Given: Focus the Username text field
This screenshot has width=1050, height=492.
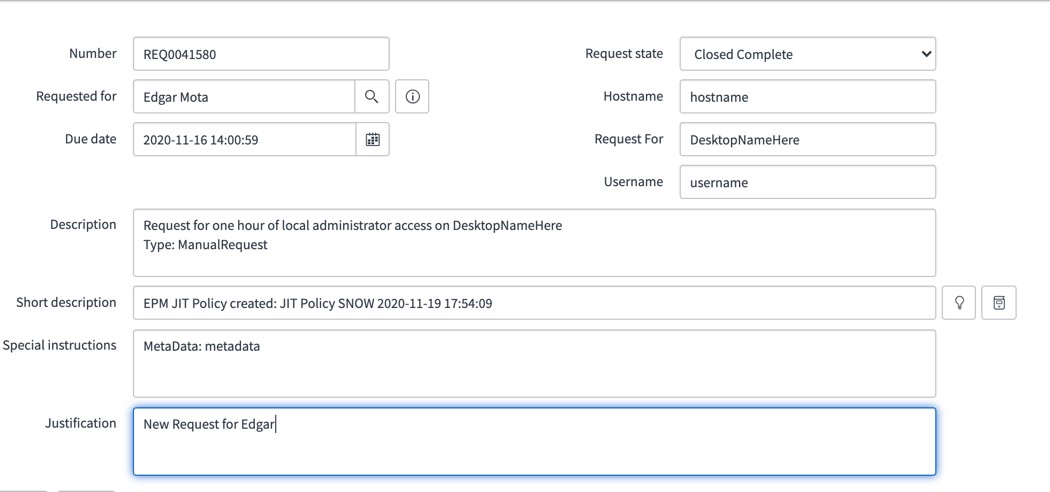Looking at the screenshot, I should pos(807,182).
